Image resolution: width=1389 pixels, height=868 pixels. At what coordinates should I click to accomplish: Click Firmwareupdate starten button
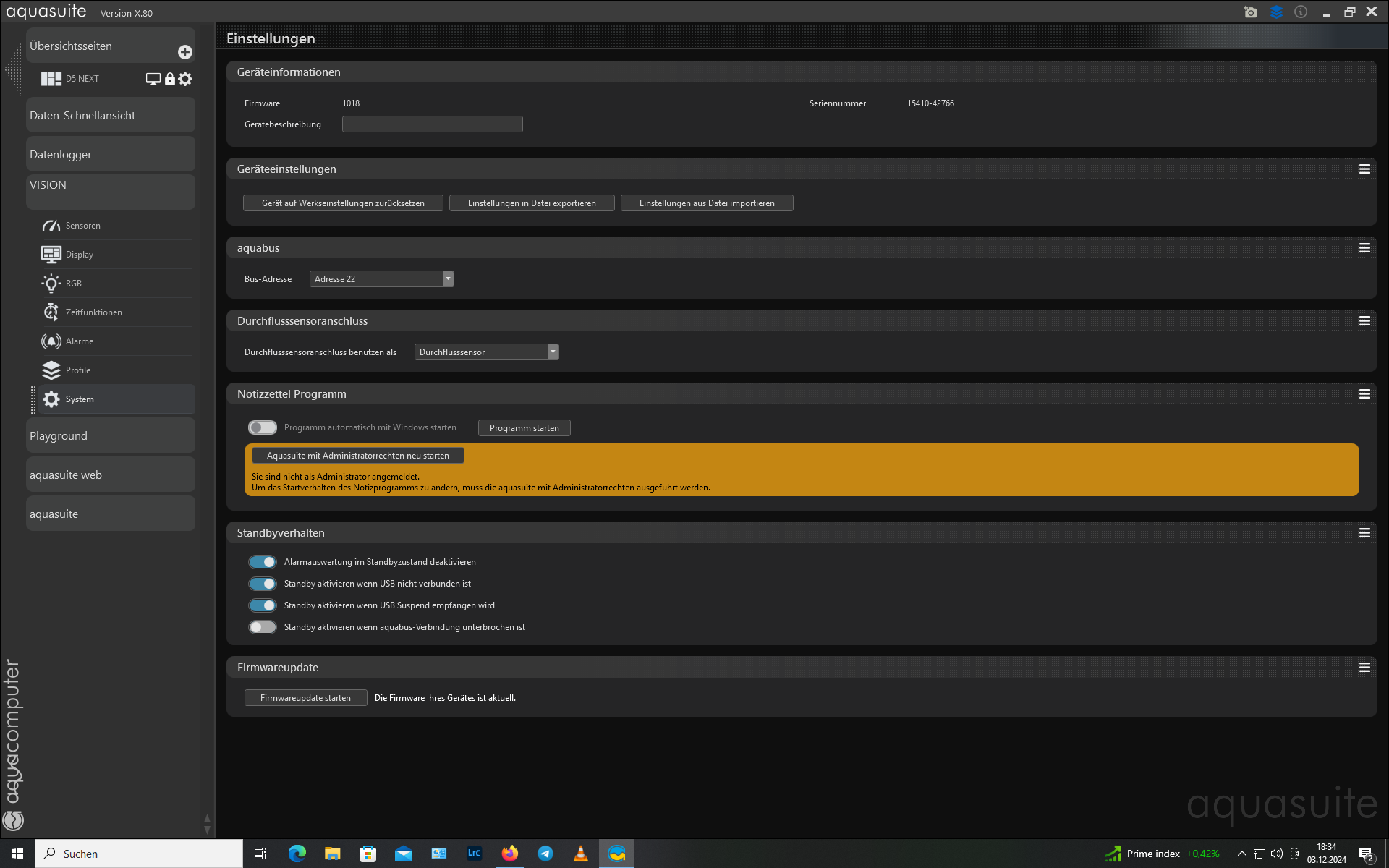click(305, 698)
